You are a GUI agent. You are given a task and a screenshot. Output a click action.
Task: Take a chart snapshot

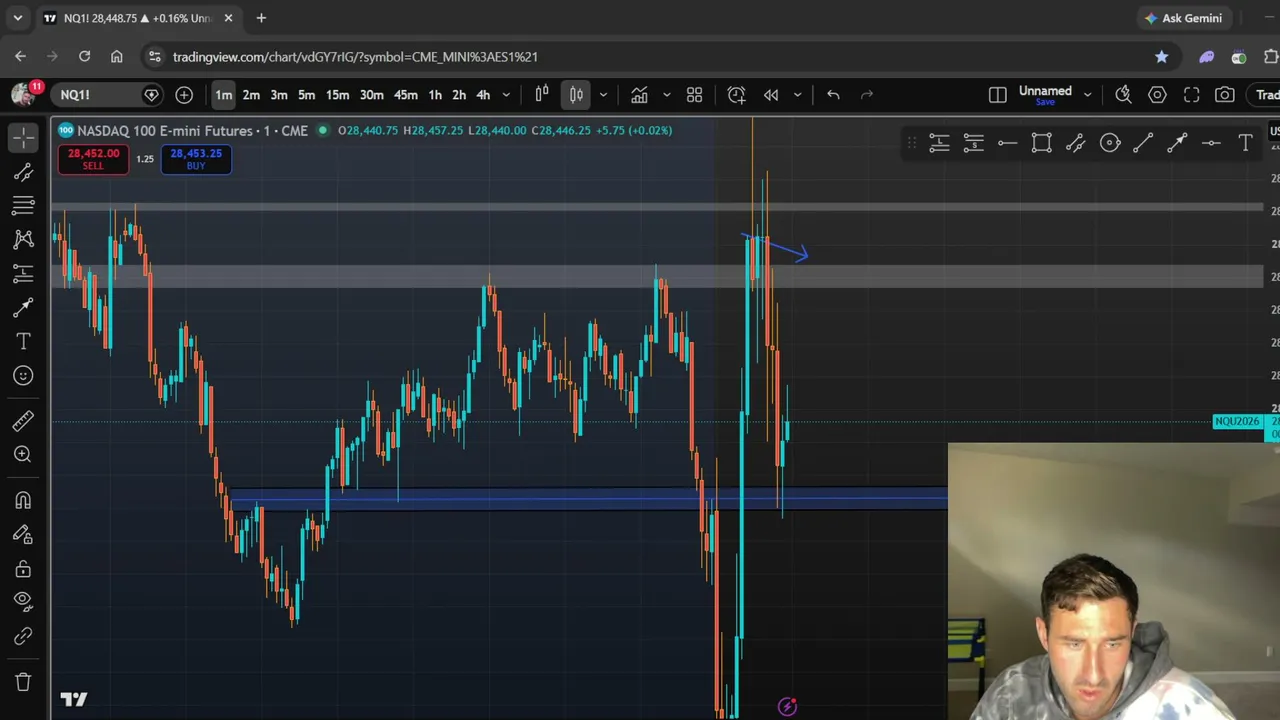click(x=1225, y=95)
